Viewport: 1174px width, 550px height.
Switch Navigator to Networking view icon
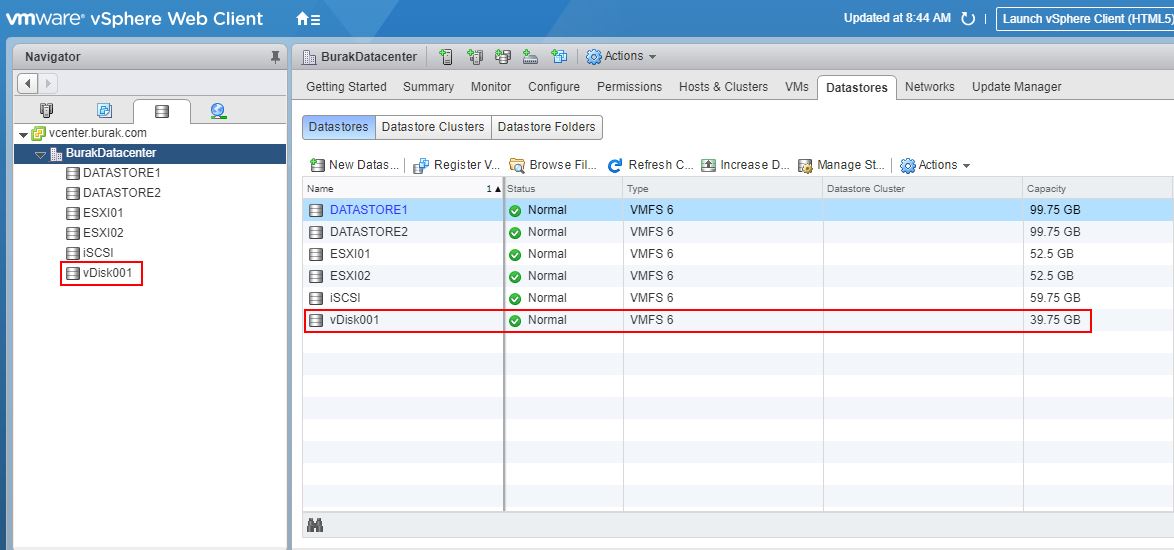[x=218, y=111]
